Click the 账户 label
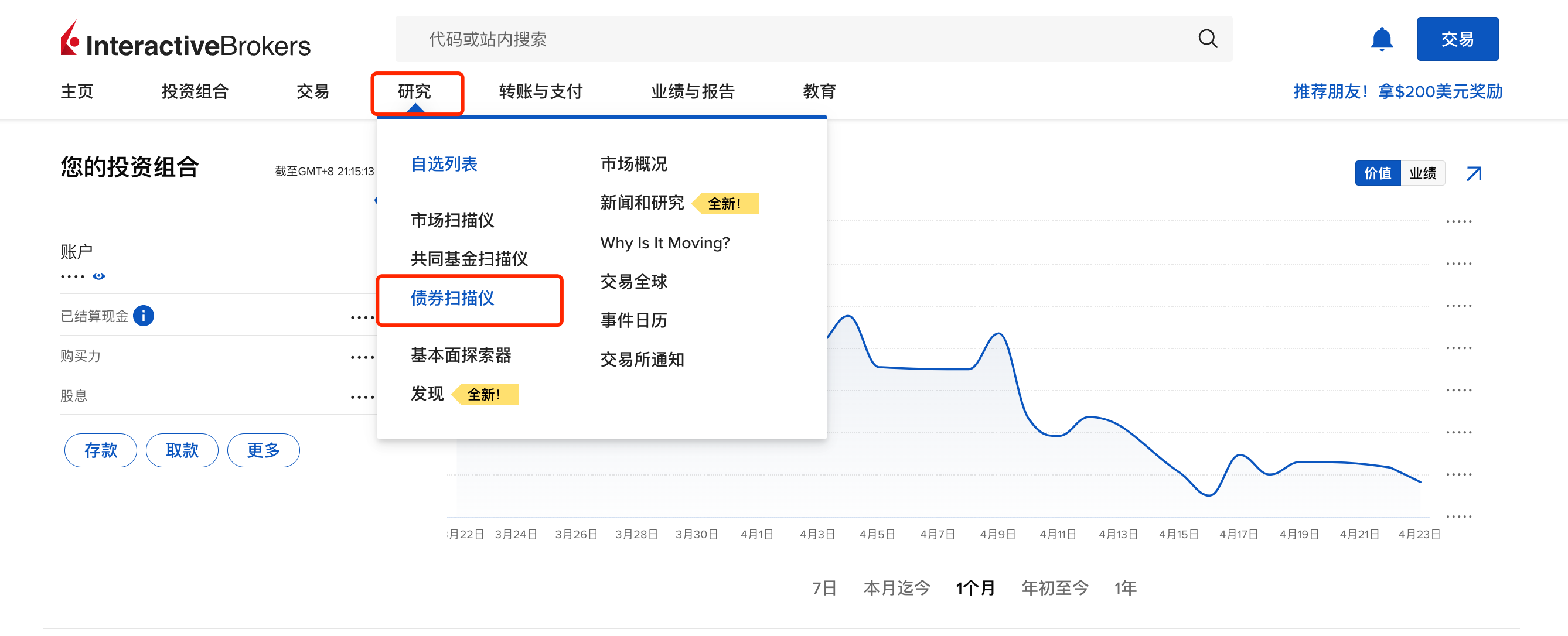Image resolution: width=1568 pixels, height=636 pixels. pos(76,251)
